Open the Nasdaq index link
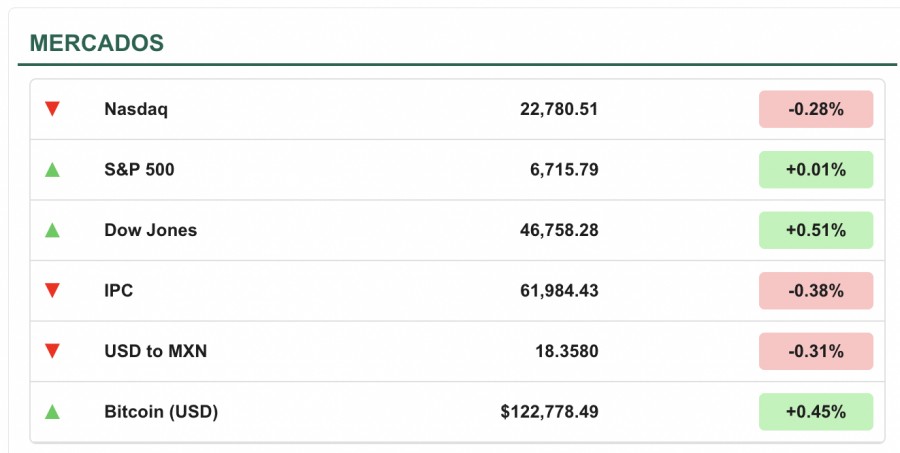Viewport: 900px width, 453px height. [136, 109]
